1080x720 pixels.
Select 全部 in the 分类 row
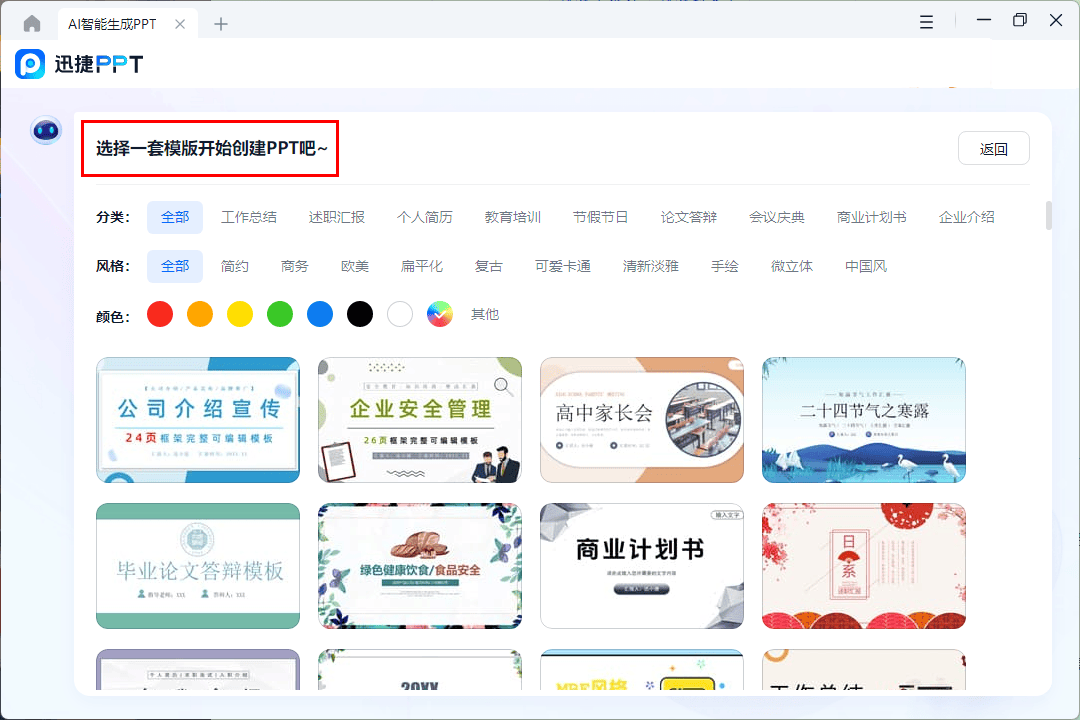[175, 218]
